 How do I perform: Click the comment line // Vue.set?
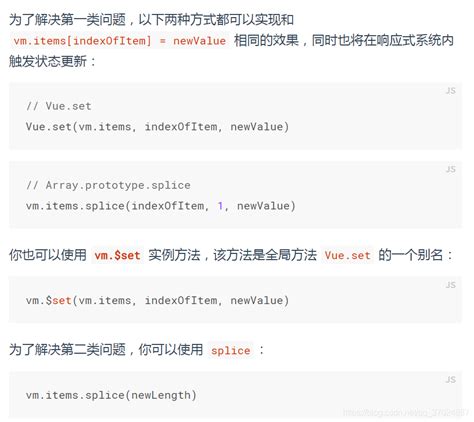[x=59, y=106]
